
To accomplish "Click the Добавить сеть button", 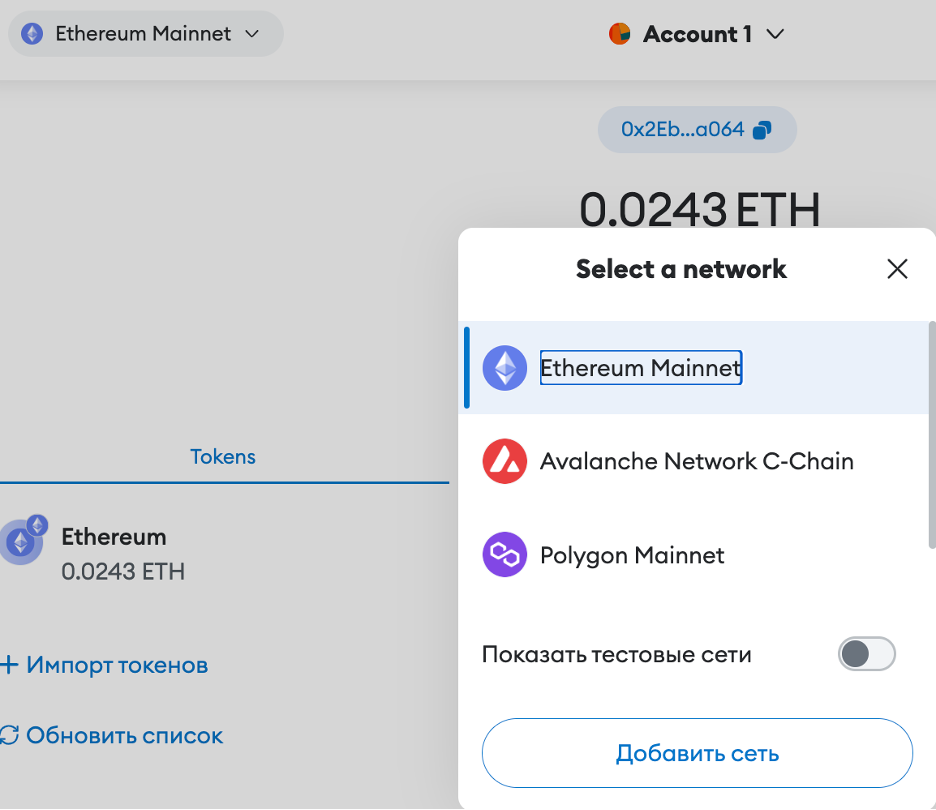I will [697, 753].
